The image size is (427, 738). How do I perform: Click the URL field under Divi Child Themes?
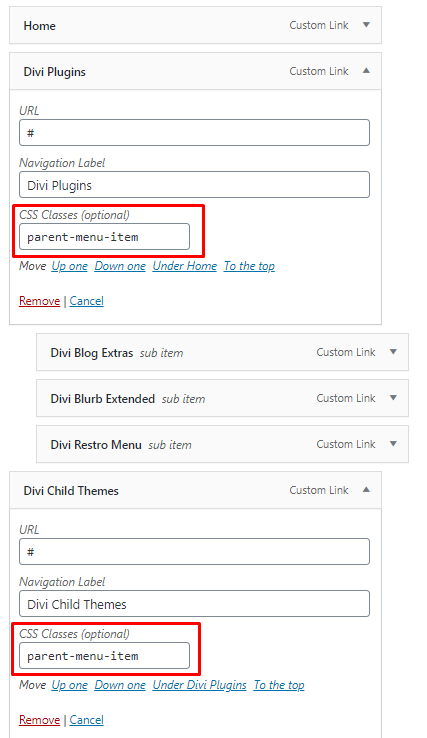pyautogui.click(x=194, y=552)
